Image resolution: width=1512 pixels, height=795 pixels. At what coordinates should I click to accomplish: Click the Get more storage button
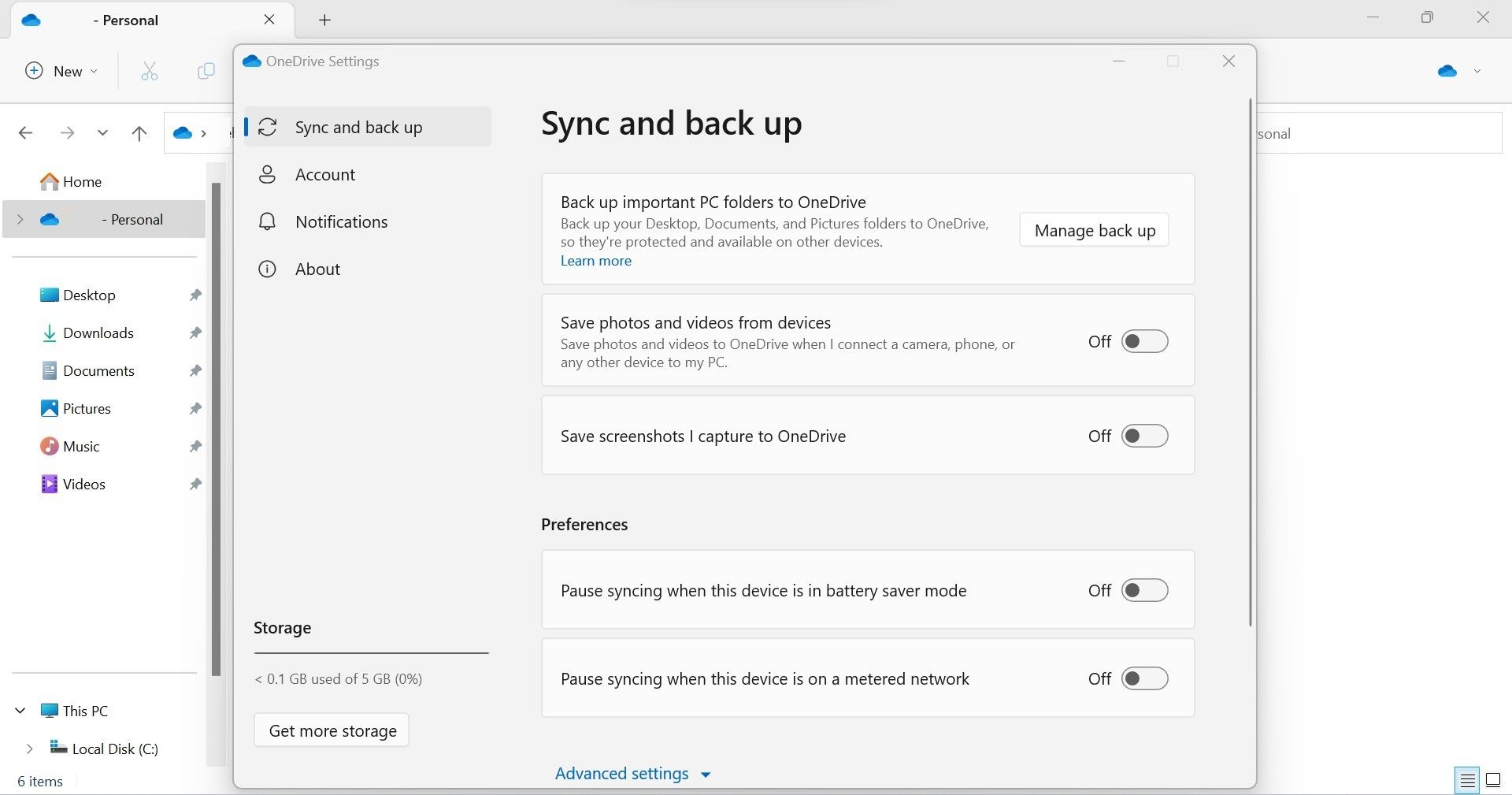tap(331, 730)
